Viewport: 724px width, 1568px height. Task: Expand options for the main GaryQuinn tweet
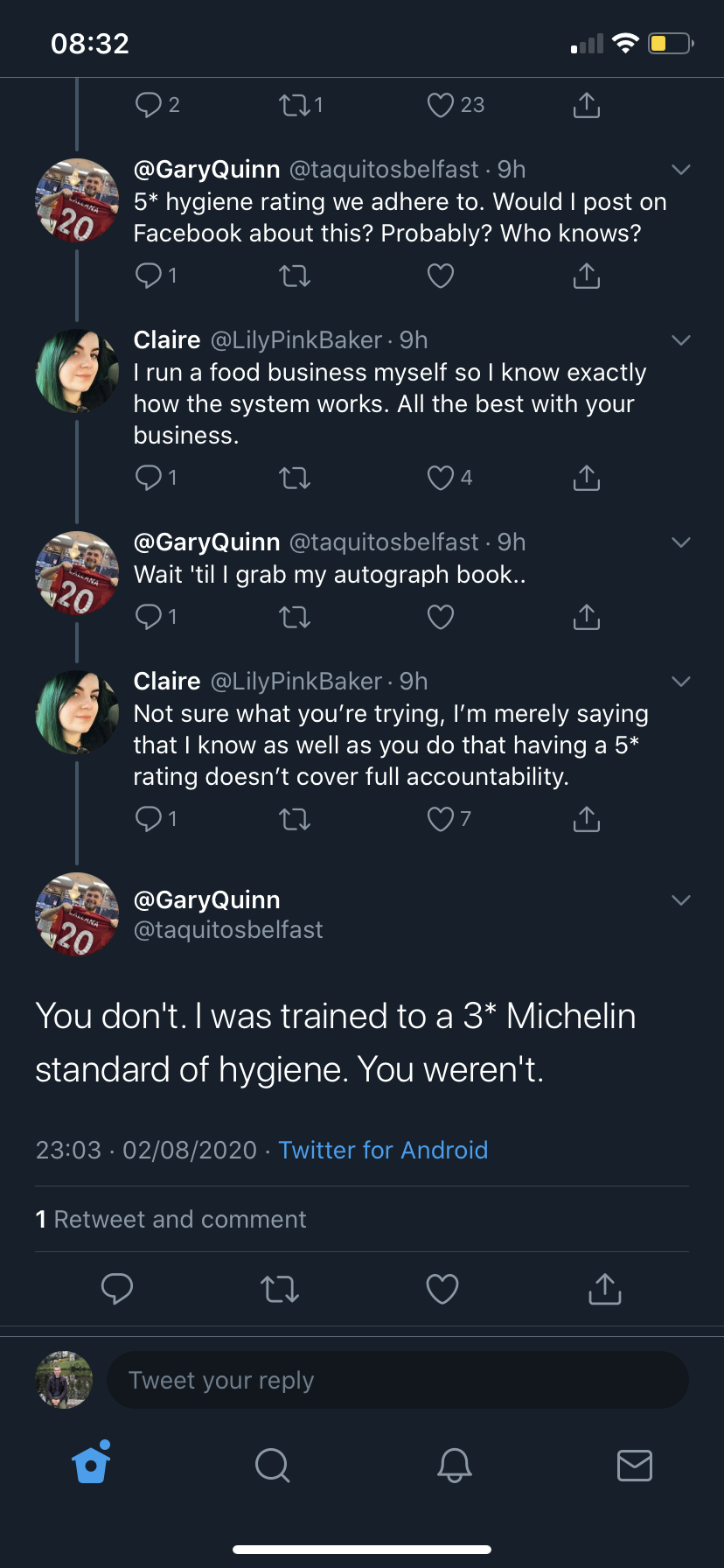pos(681,900)
